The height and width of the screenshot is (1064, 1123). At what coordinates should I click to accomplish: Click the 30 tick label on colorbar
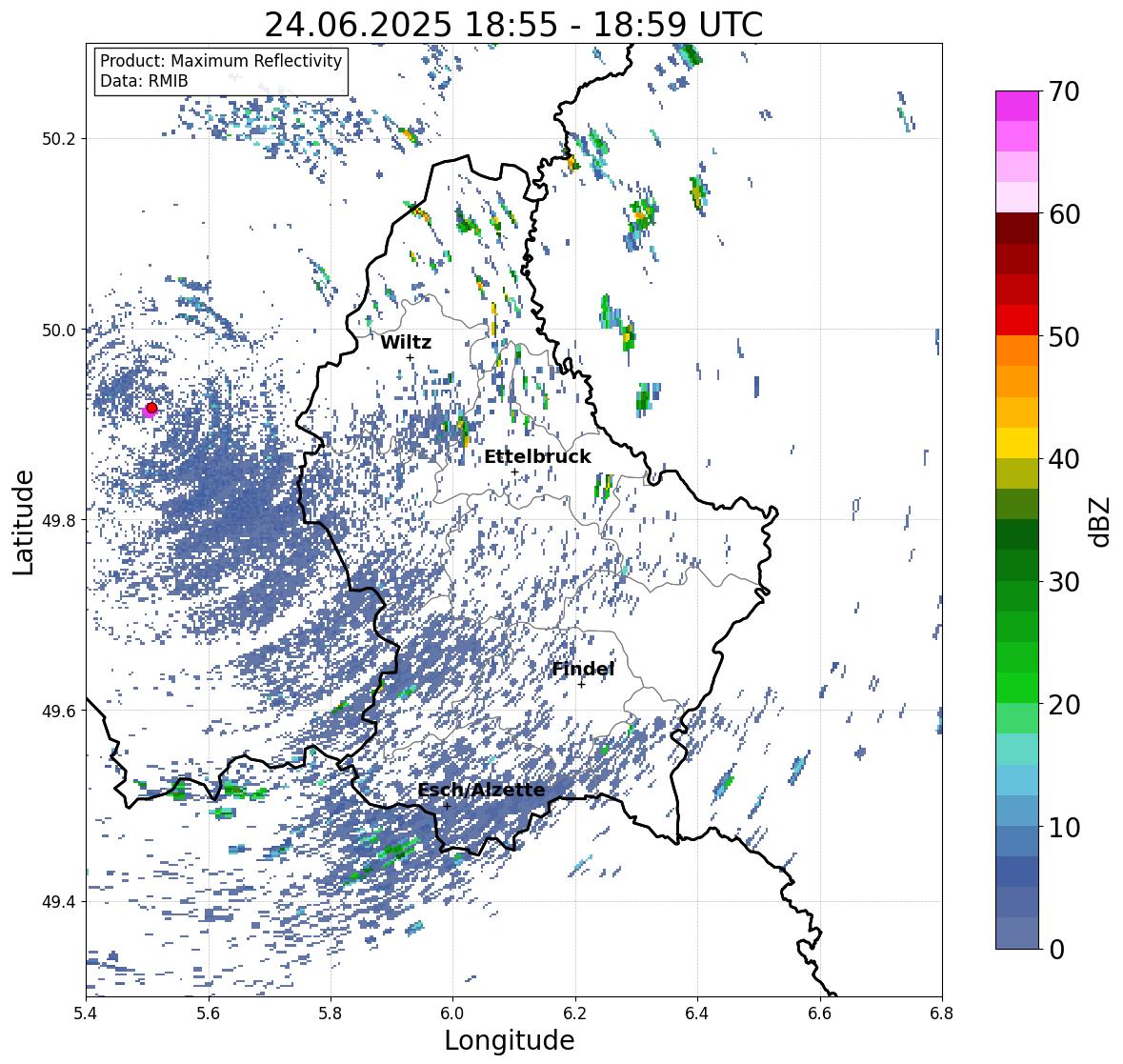click(x=1064, y=582)
